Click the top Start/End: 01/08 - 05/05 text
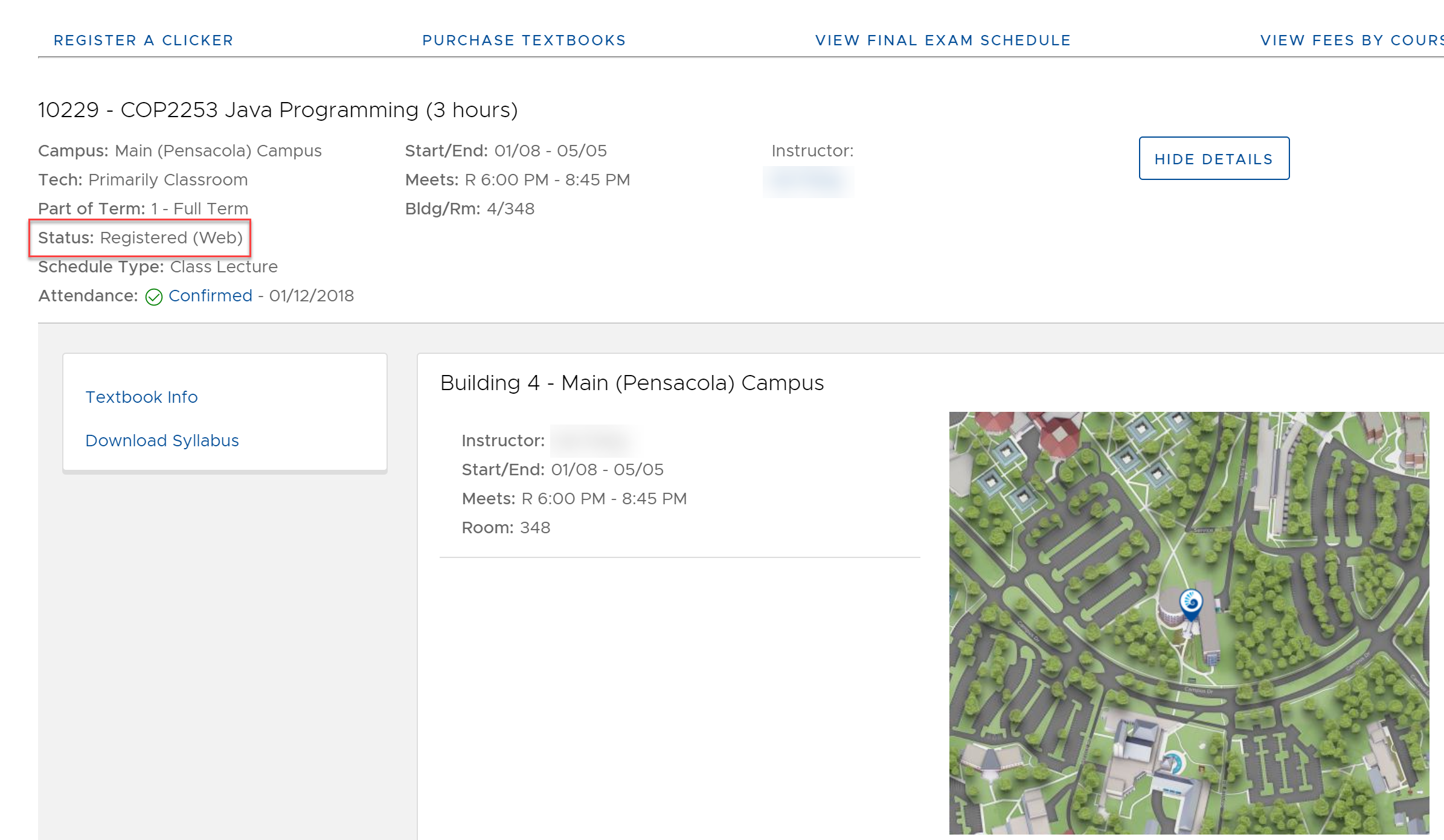Screen dimensions: 1444x840 point(506,151)
